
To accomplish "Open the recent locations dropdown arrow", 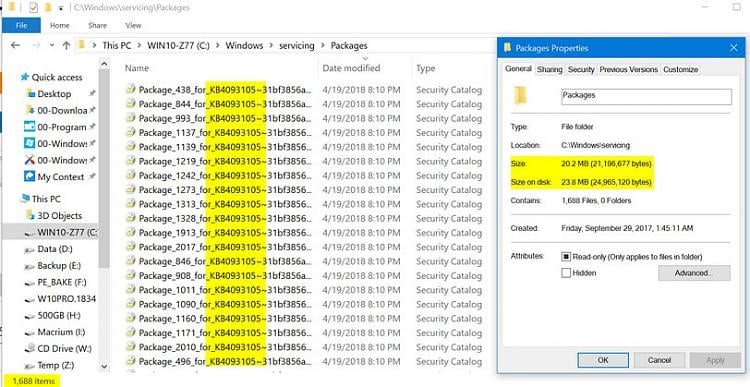I will click(52, 45).
